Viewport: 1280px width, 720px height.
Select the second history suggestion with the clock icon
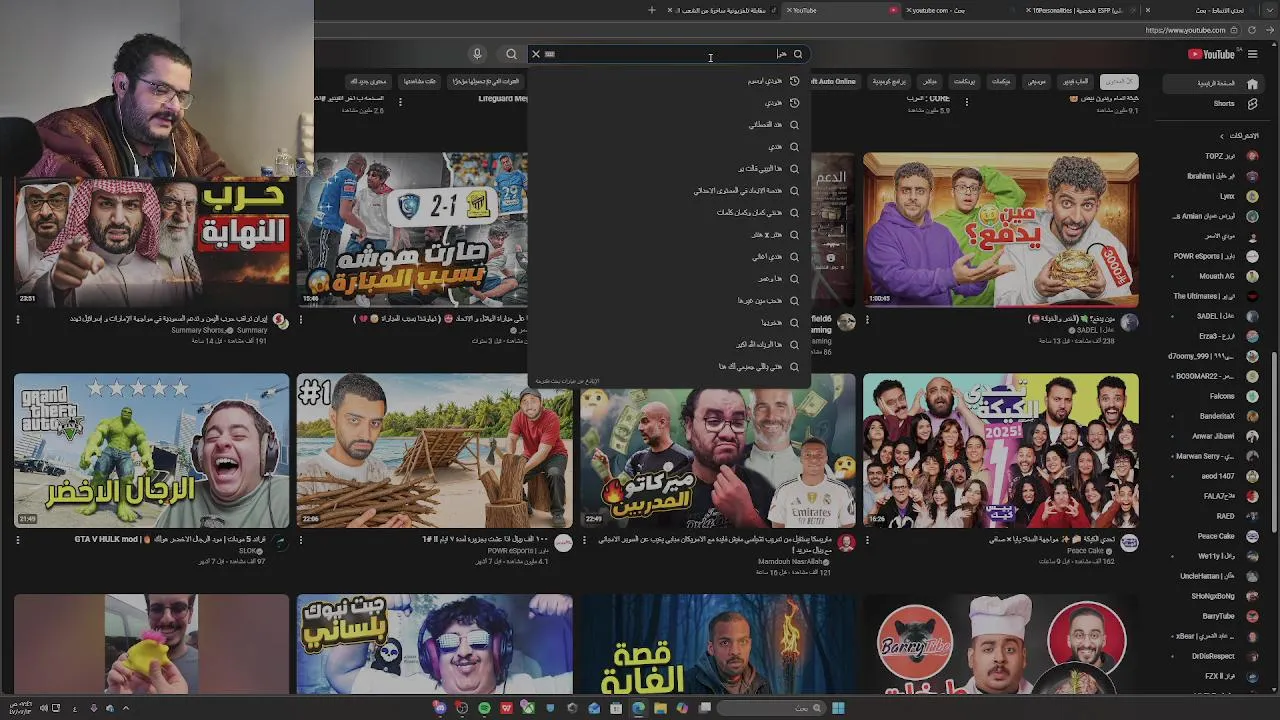click(x=668, y=103)
